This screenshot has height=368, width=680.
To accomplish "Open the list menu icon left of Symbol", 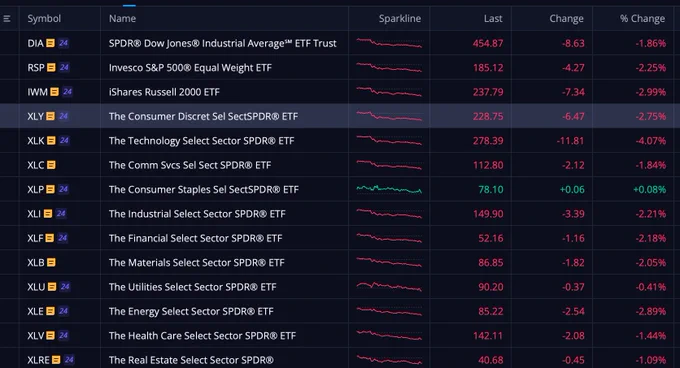I will (x=7, y=18).
